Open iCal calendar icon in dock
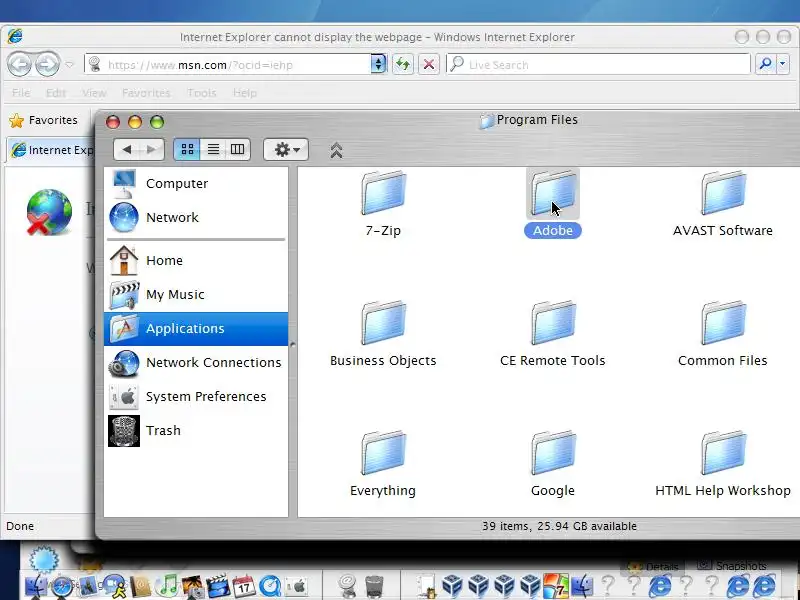This screenshot has height=600, width=800. click(x=243, y=586)
